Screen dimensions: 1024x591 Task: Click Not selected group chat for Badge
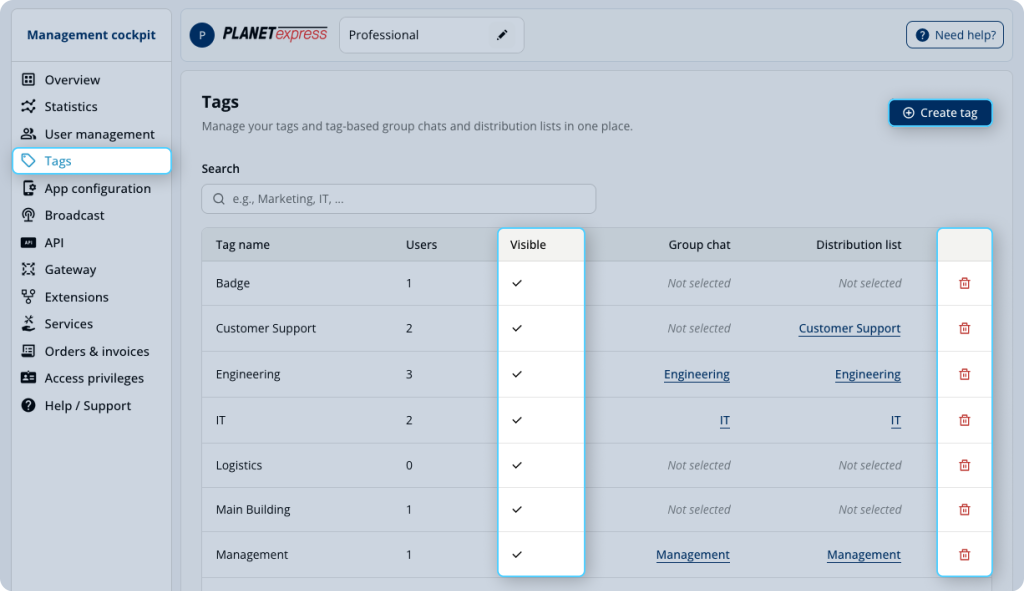[x=699, y=283]
